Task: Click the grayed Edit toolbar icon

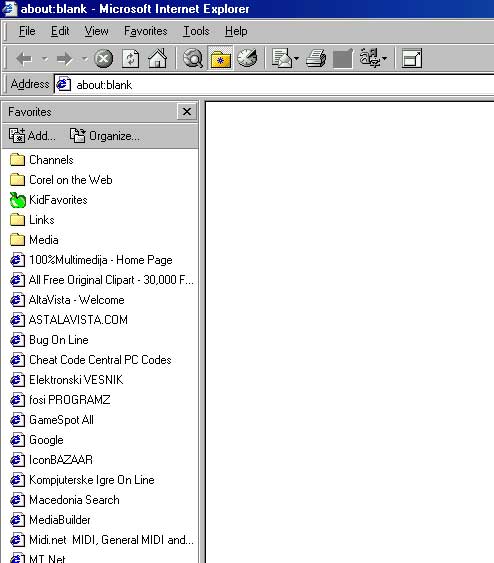Action: (x=343, y=58)
